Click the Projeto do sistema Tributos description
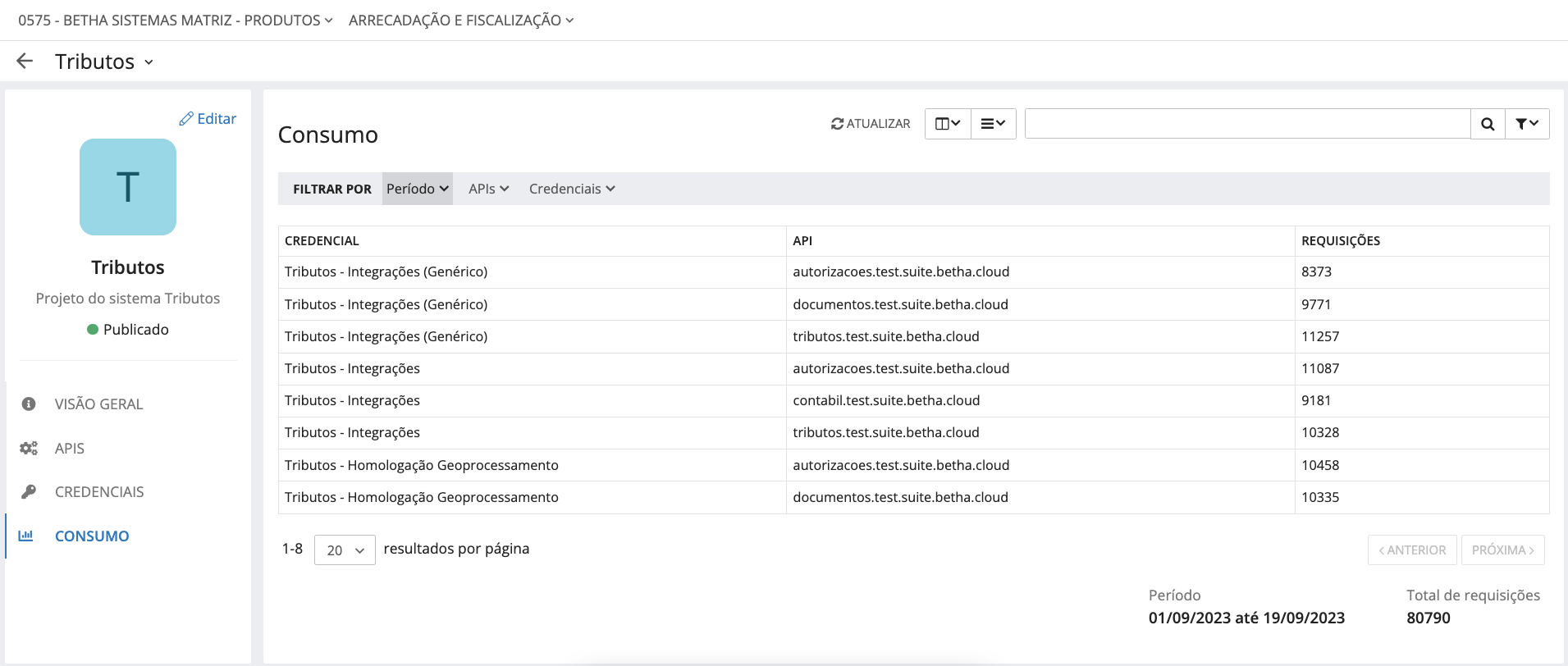Viewport: 1568px width, 666px height. point(128,299)
